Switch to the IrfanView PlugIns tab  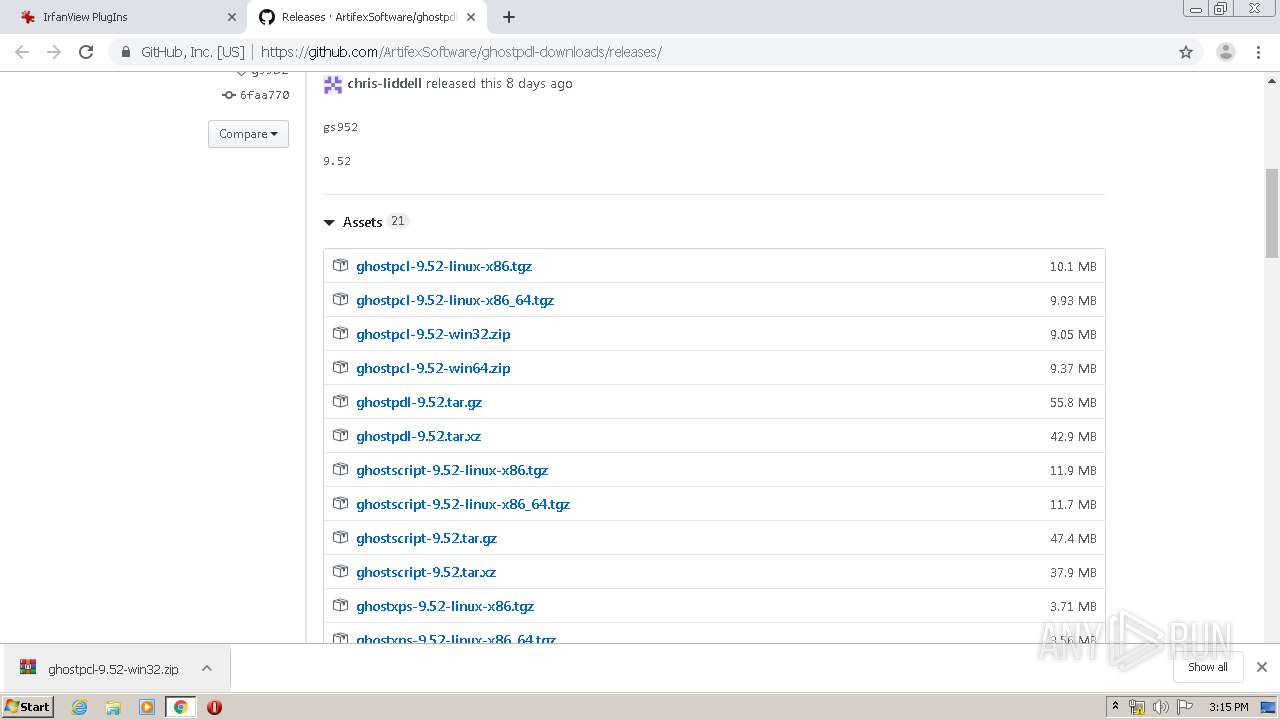pos(125,17)
